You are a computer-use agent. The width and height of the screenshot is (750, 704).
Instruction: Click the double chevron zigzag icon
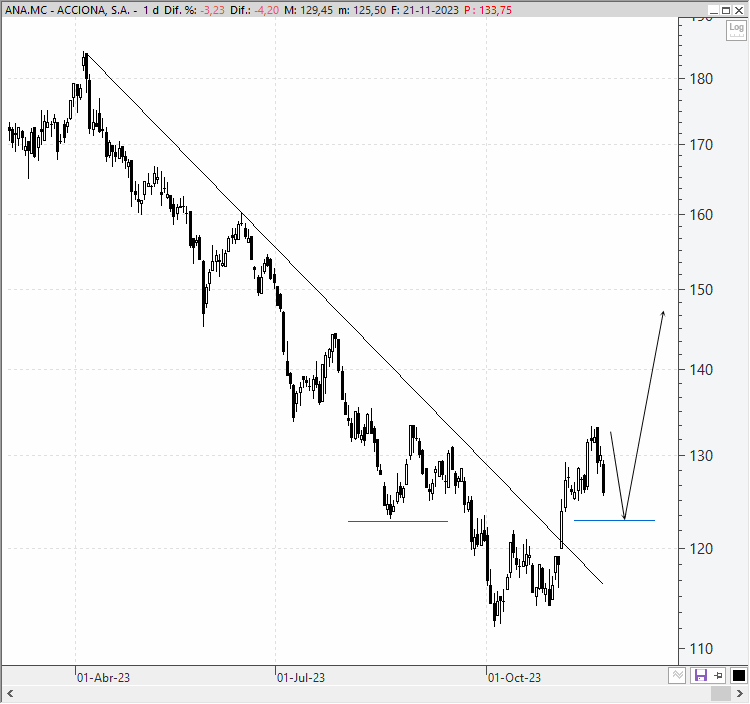[677, 675]
